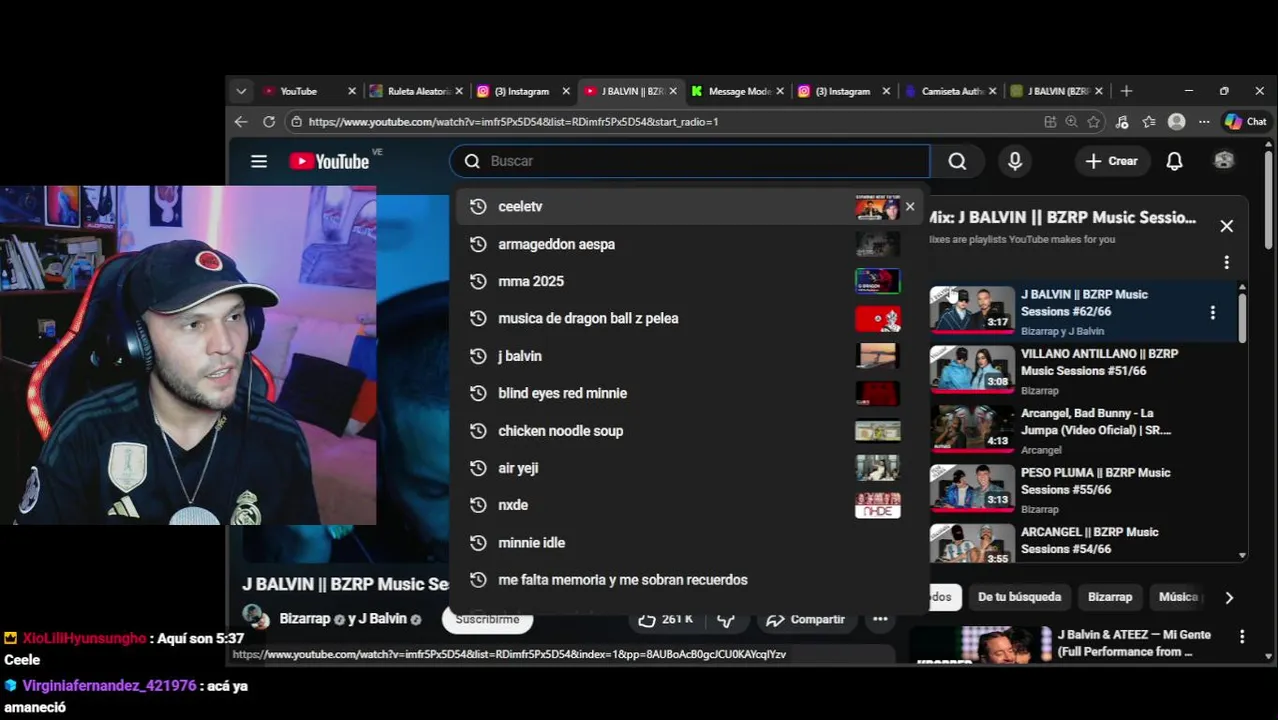Choose the 'mma 2025' suggestion
1278x720 pixels.
pyautogui.click(x=690, y=281)
